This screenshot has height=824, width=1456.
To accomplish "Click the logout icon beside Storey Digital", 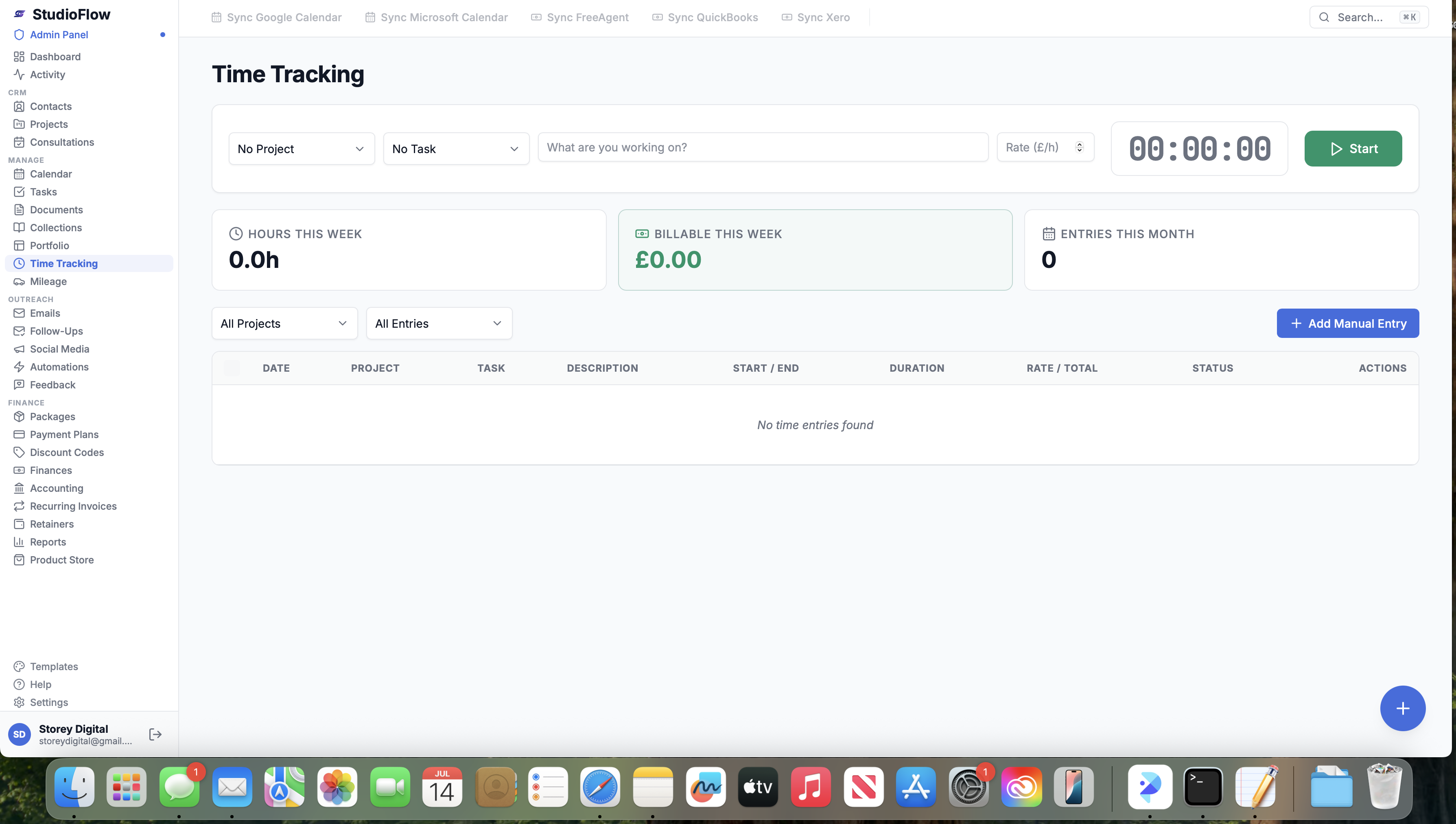I will click(155, 734).
